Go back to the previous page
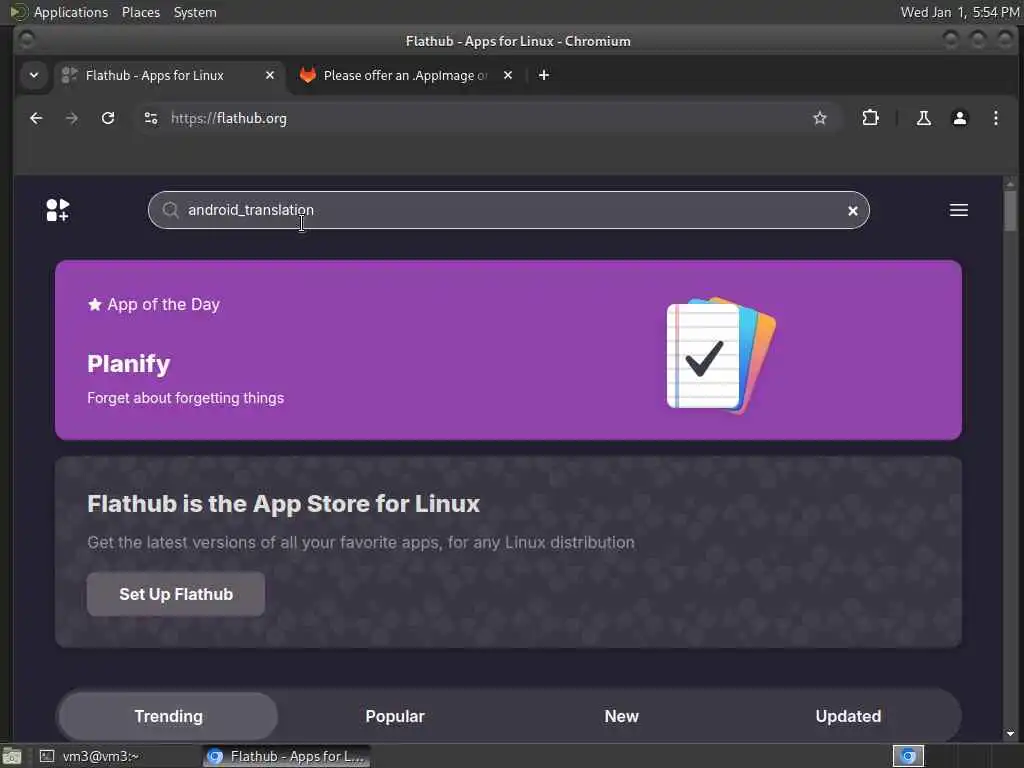 tap(37, 118)
